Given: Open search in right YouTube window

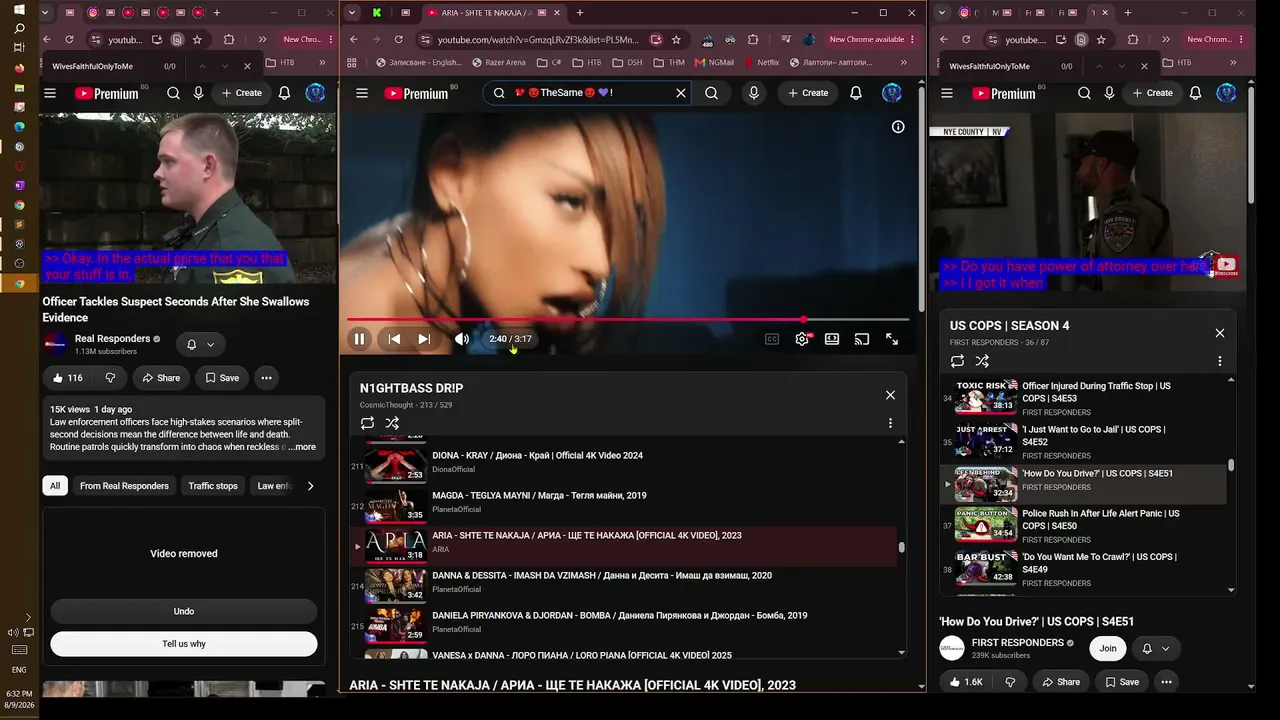Looking at the screenshot, I should (x=1084, y=93).
